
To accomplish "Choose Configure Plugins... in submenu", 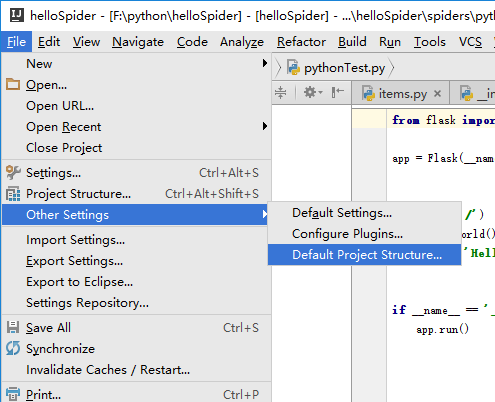I will tap(365, 234).
